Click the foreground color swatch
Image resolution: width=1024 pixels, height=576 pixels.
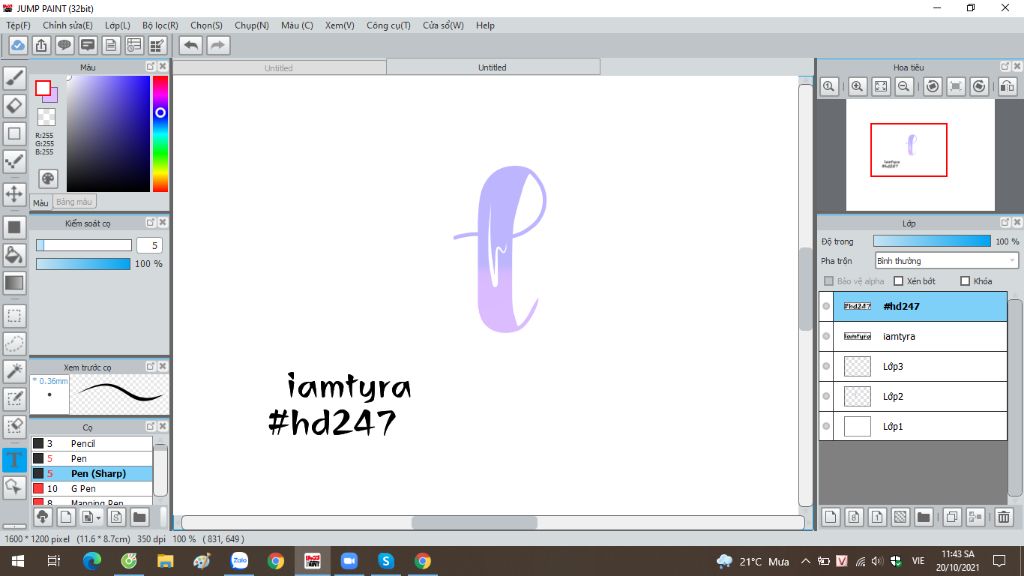pos(43,88)
